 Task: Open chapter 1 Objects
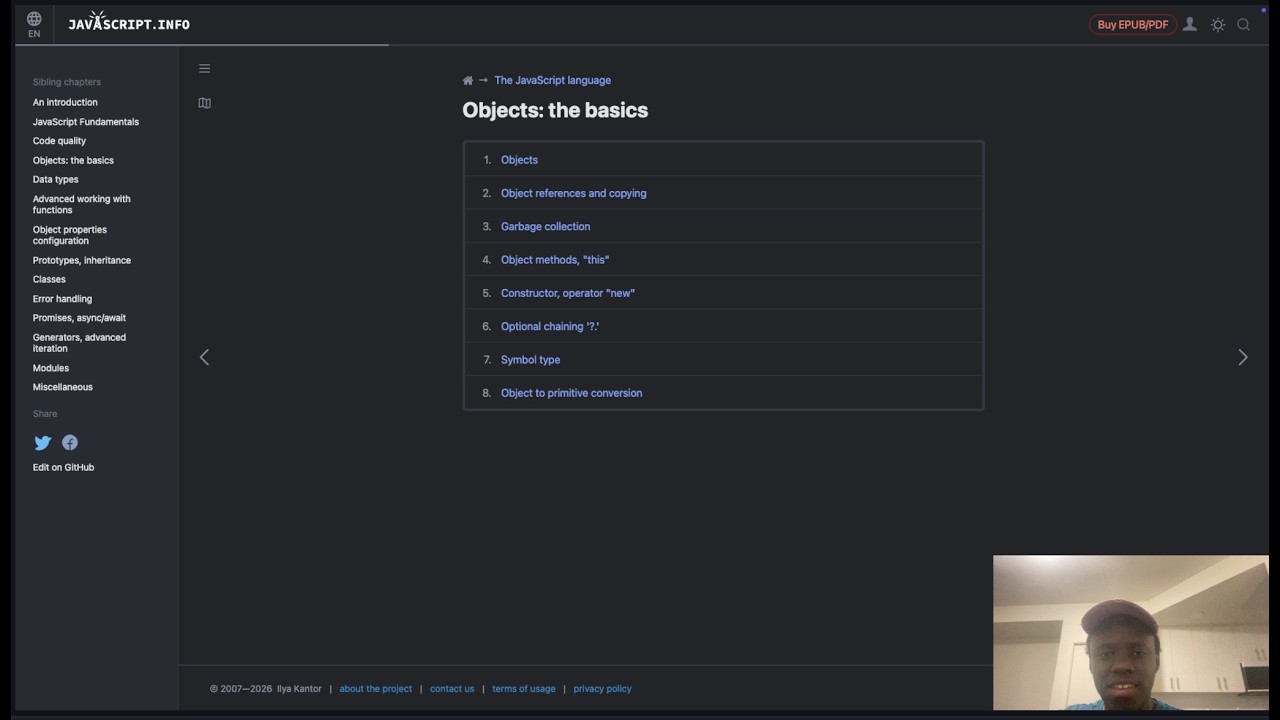click(x=519, y=160)
